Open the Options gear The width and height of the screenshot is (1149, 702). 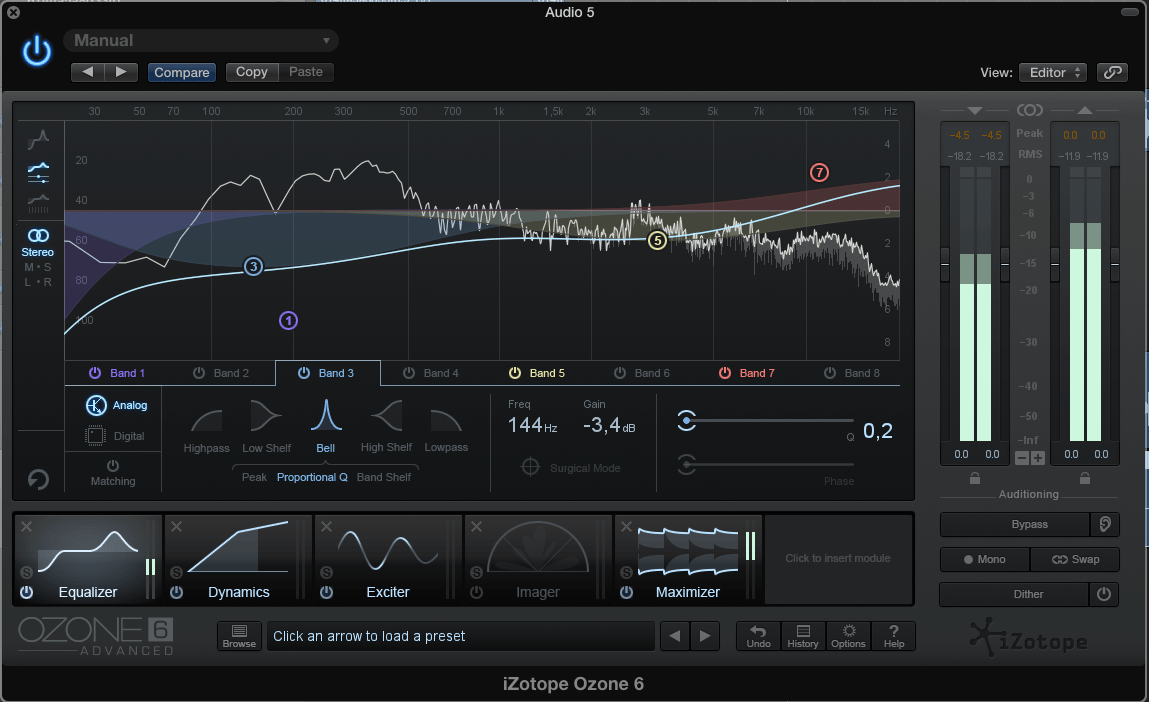[849, 636]
